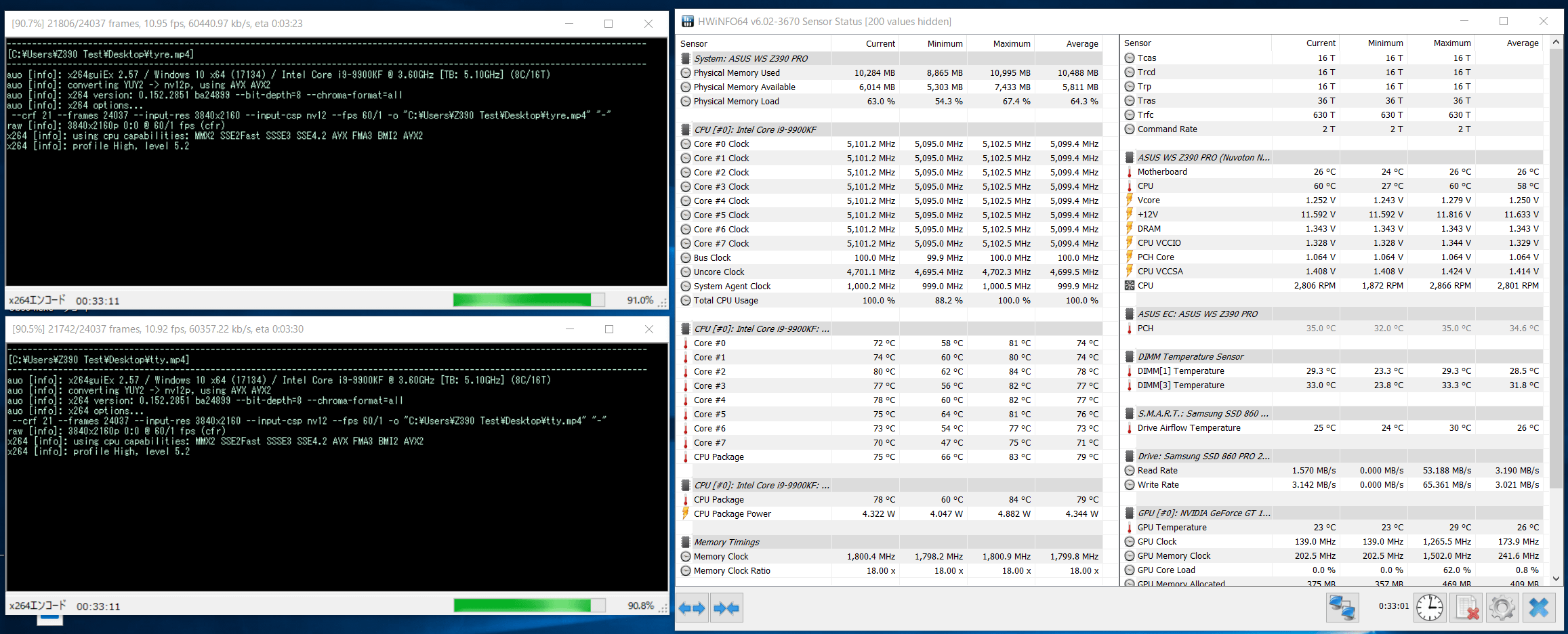Click the resize grip of the tyre.mp4 window
Image resolution: width=1568 pixels, height=634 pixels.
point(663,302)
